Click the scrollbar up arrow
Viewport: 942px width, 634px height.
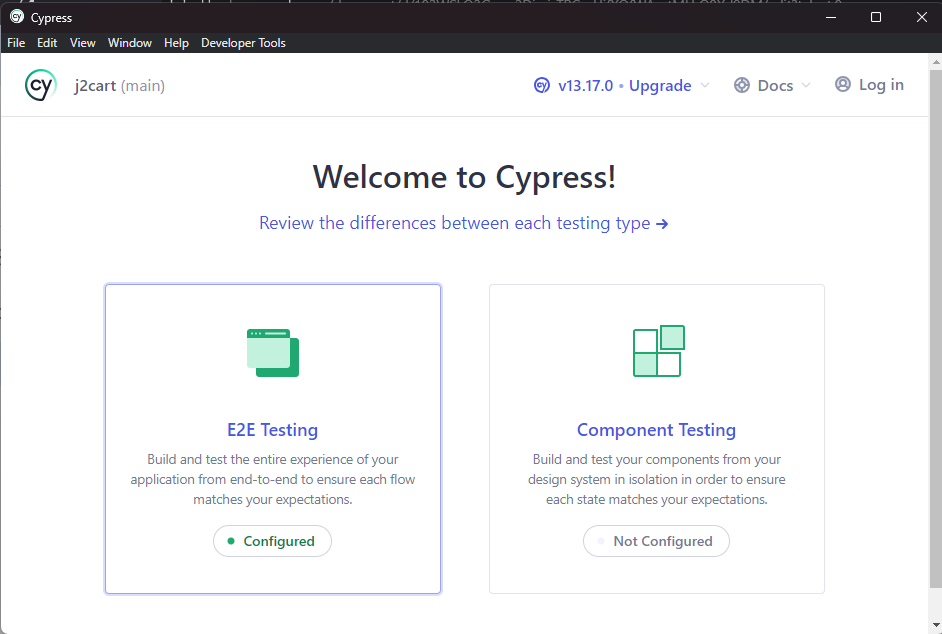tap(935, 61)
